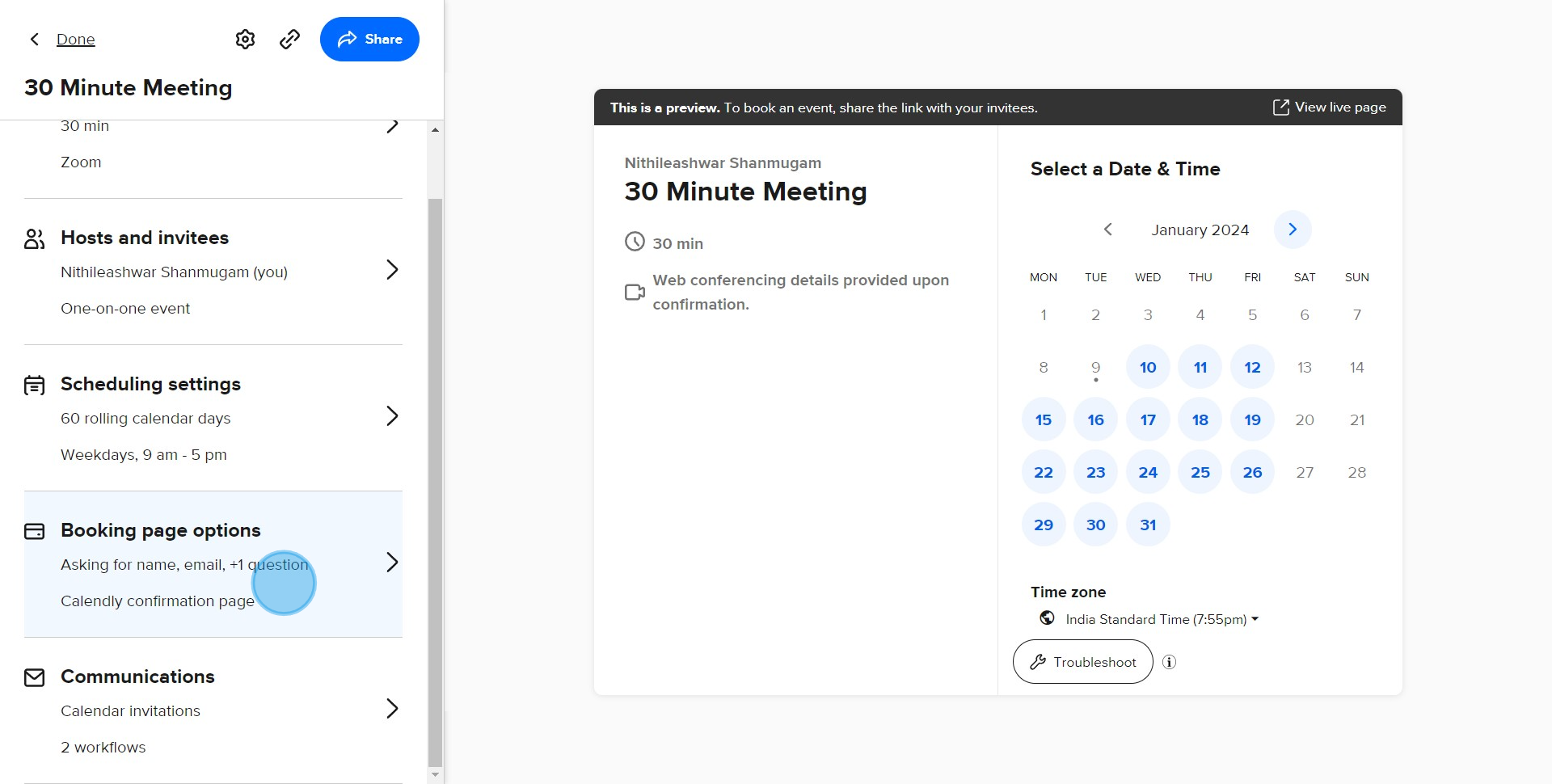
Task: Click the Scheduling settings calendar icon
Action: [34, 385]
